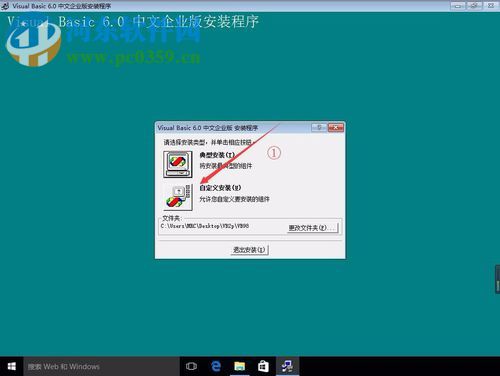Open File Explorer from the taskbar
The height and width of the screenshot is (376, 500).
(239, 366)
